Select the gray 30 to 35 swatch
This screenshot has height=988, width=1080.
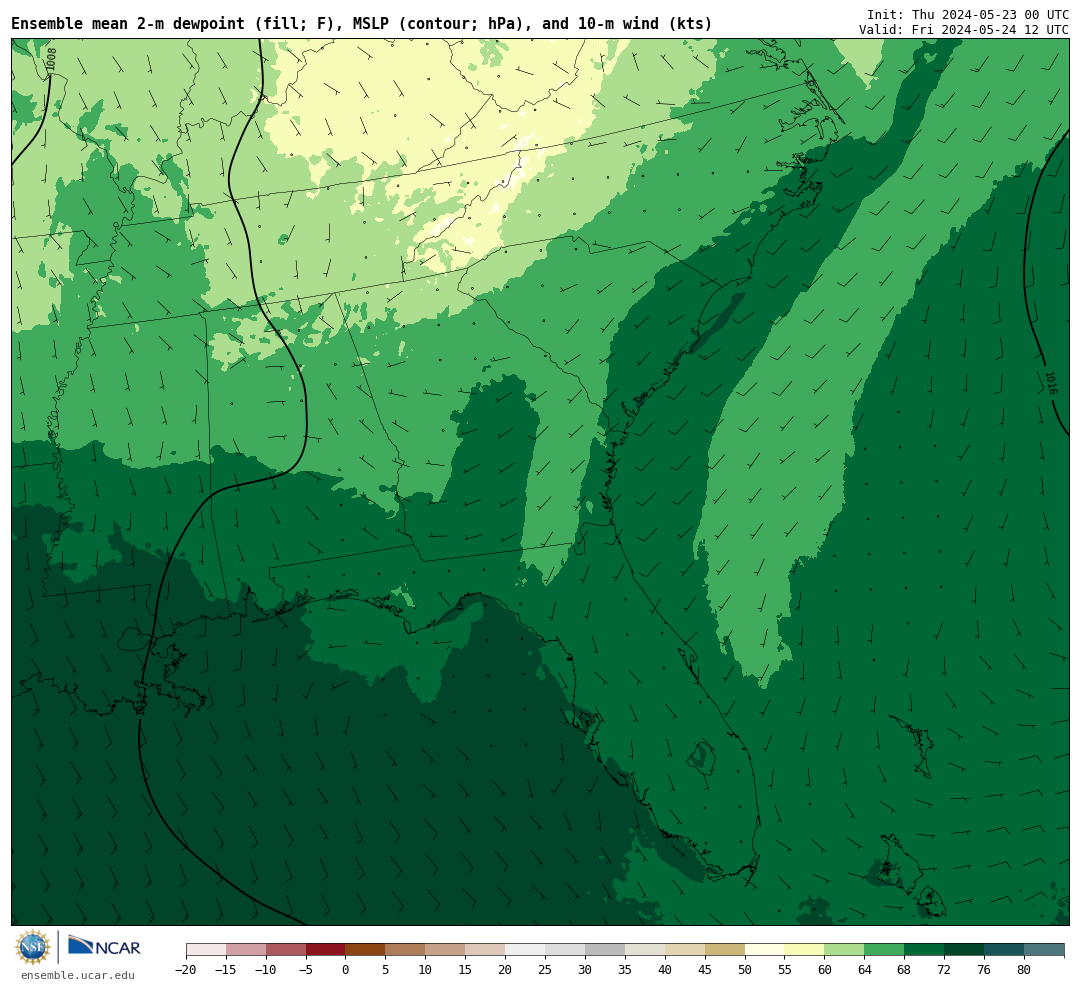click(605, 950)
